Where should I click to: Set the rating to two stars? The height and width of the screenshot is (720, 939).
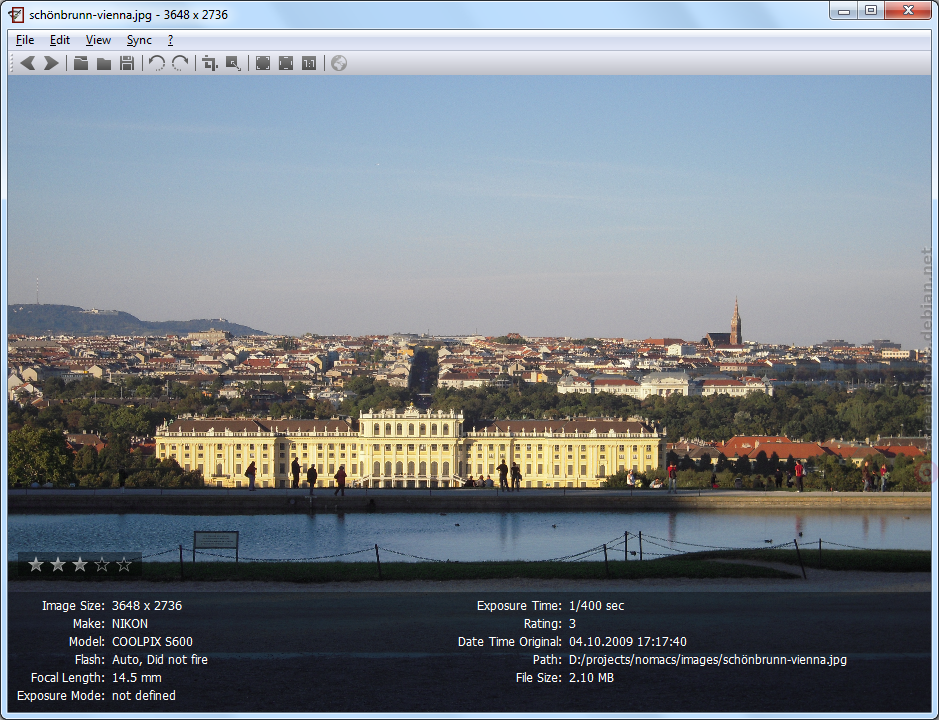click(x=58, y=564)
